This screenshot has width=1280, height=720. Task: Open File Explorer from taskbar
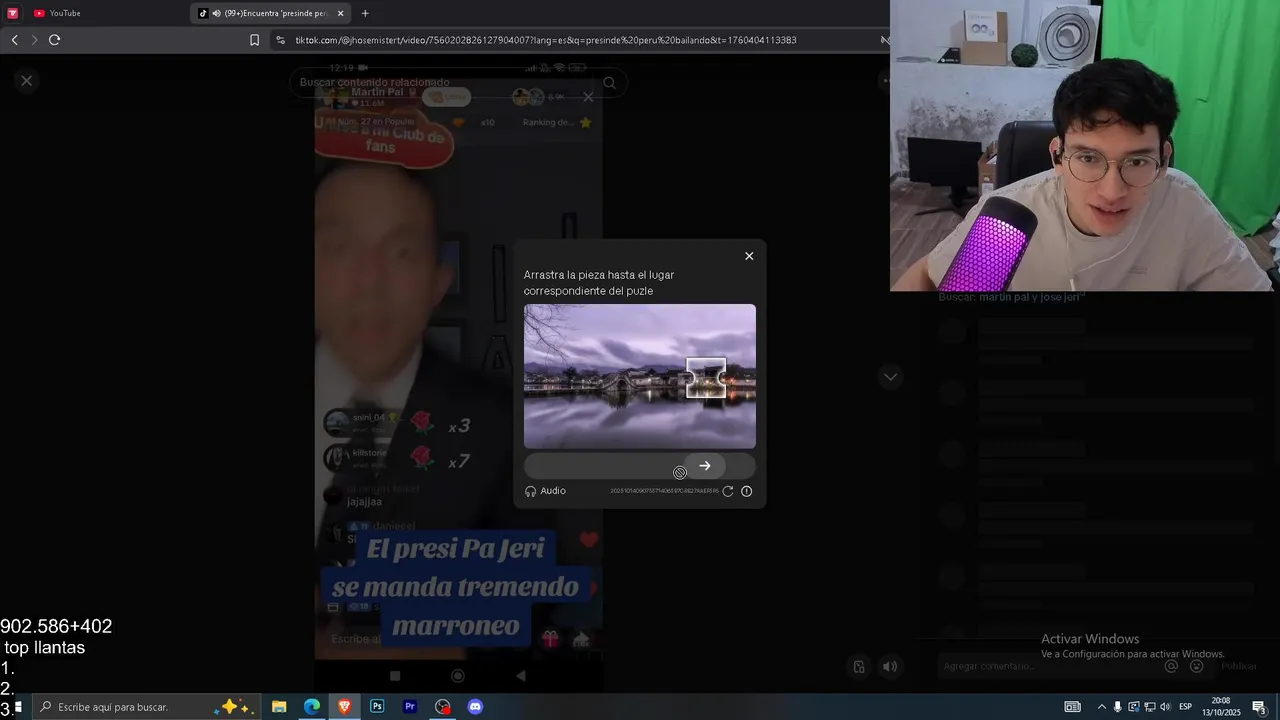(279, 707)
